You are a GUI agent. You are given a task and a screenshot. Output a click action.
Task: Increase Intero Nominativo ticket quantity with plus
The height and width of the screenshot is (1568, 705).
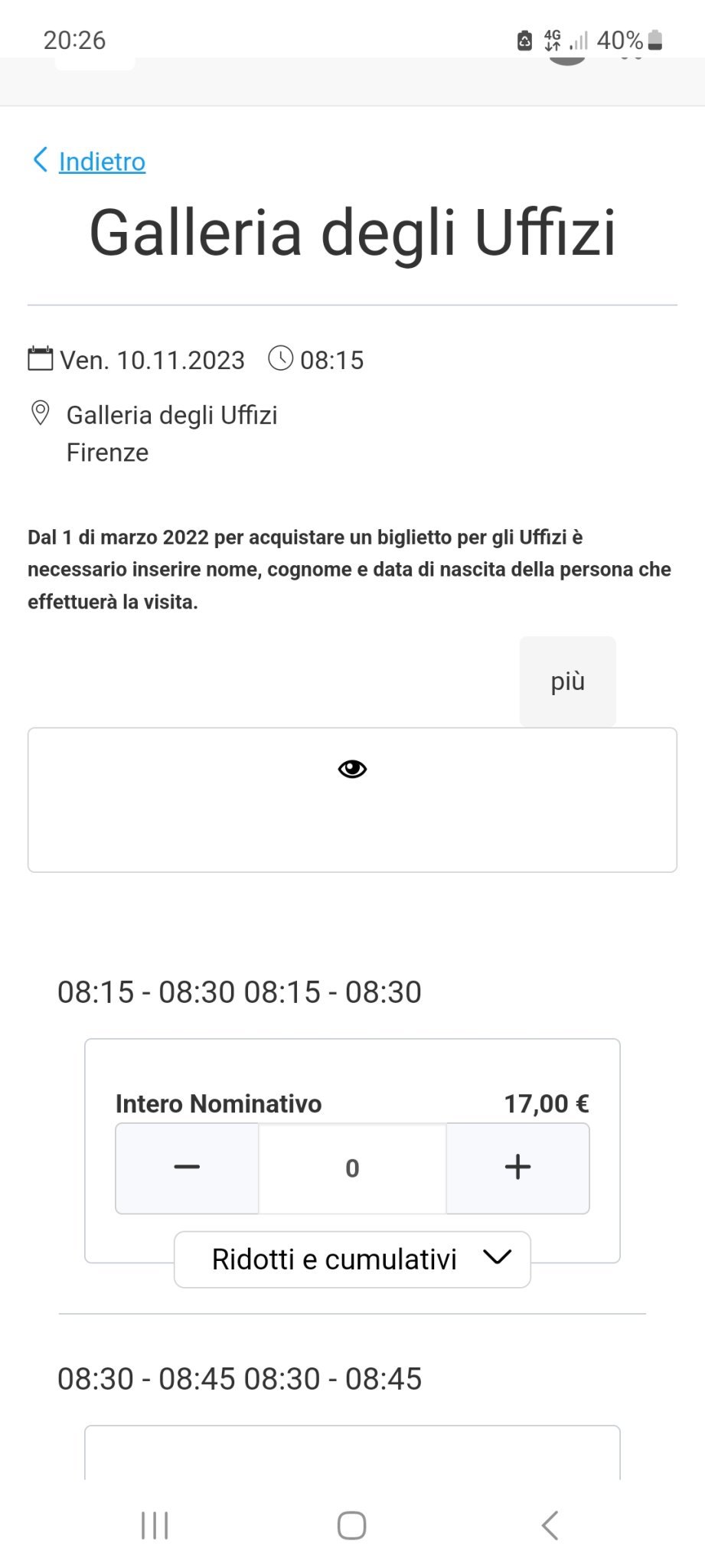[517, 1167]
